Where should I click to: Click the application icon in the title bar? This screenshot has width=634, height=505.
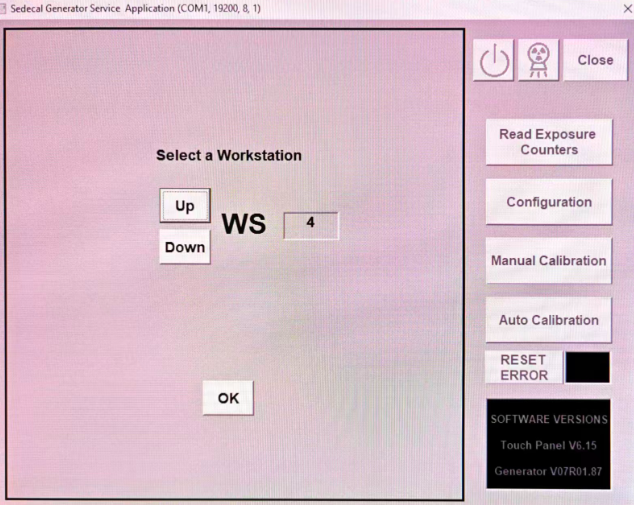pyautogui.click(x=3, y=8)
